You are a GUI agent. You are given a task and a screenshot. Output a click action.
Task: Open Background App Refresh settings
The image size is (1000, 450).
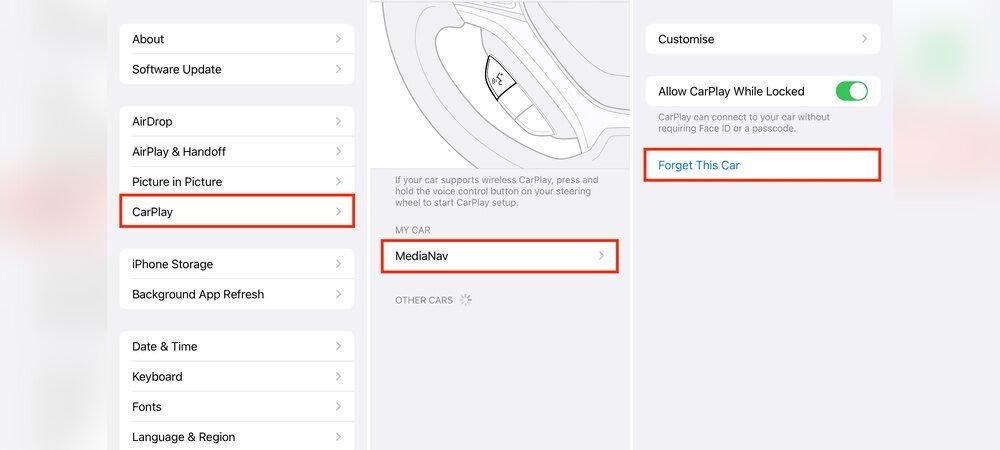click(x=237, y=294)
